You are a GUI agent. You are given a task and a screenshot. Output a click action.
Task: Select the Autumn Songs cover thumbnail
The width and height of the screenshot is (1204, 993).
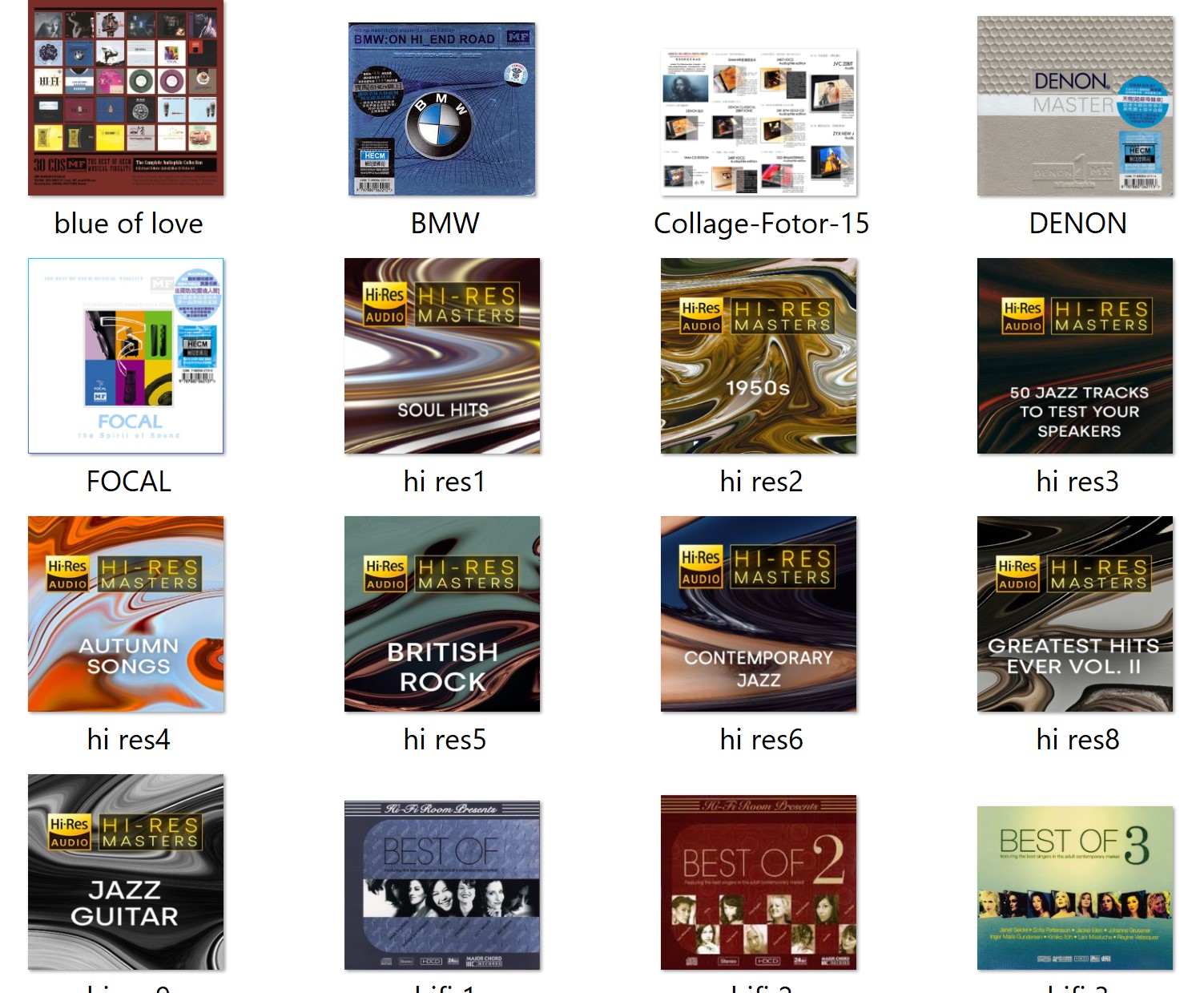click(126, 614)
